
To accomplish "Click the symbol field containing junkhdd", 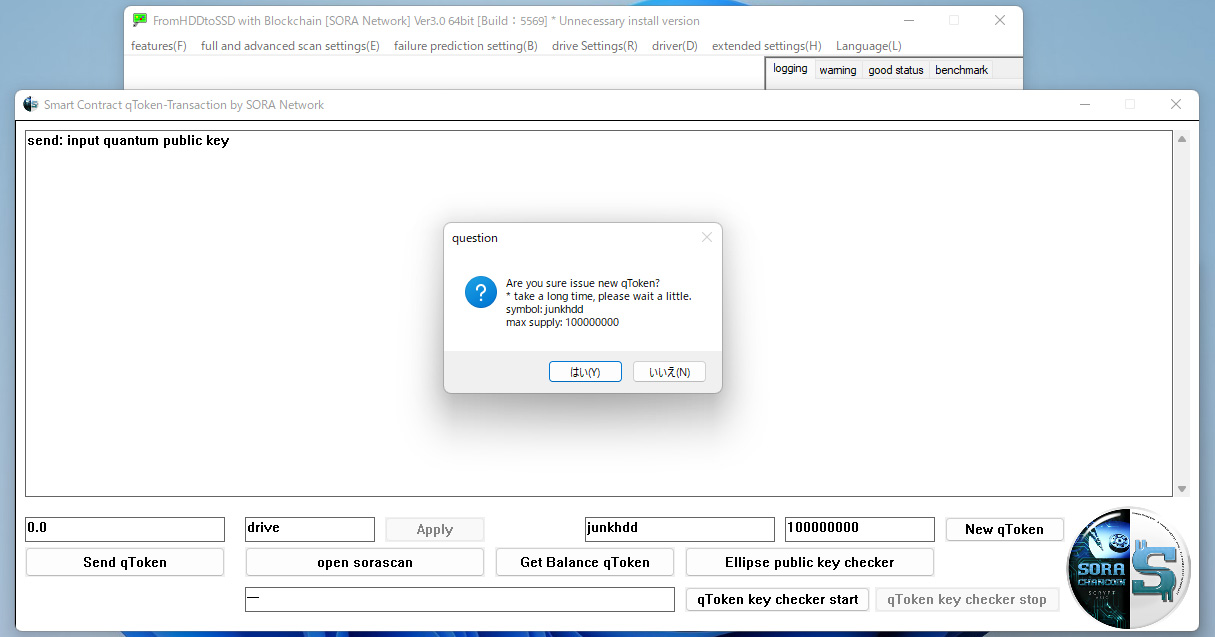I will pyautogui.click(x=680, y=529).
